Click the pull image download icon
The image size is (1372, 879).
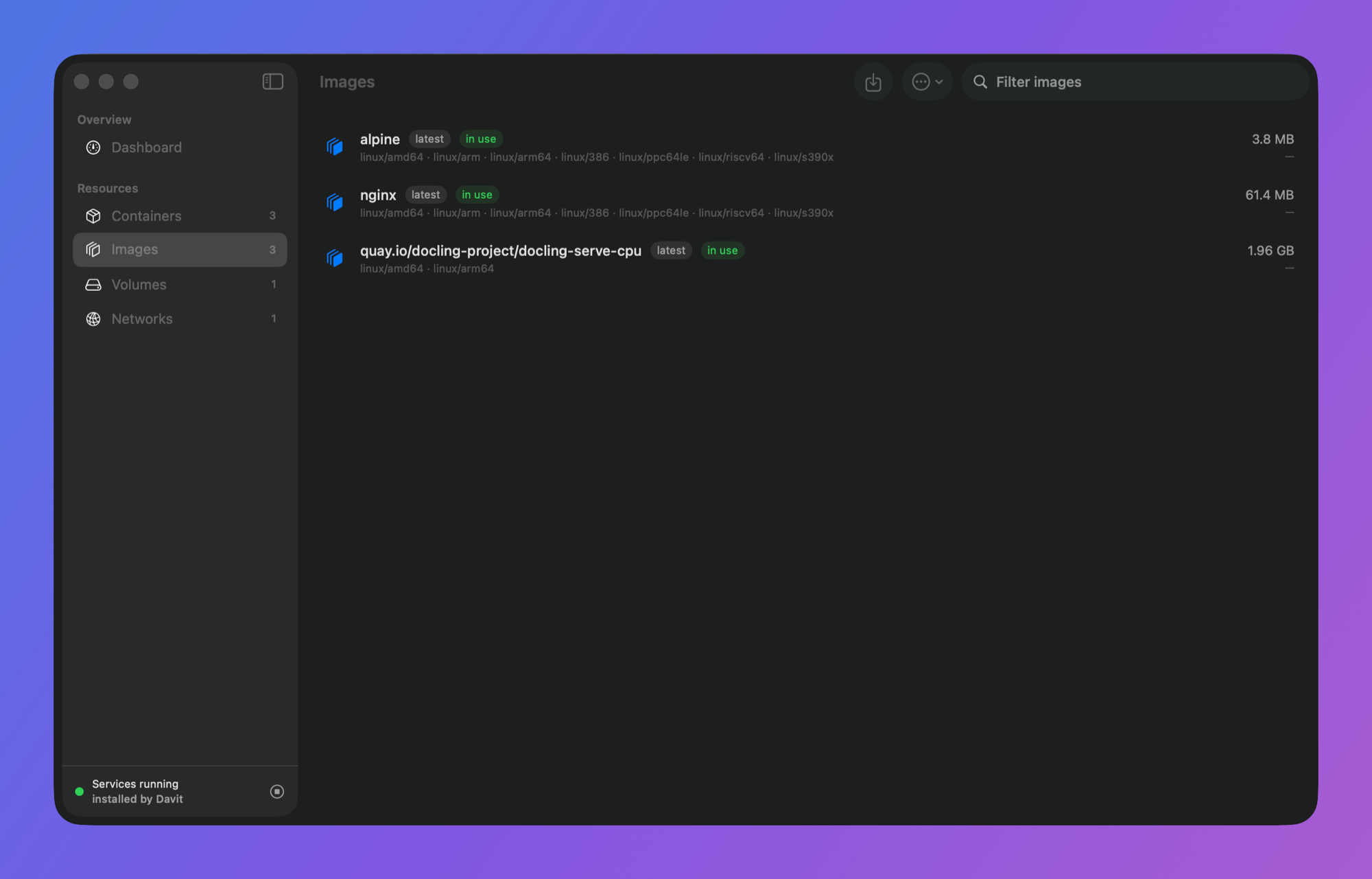pos(873,82)
